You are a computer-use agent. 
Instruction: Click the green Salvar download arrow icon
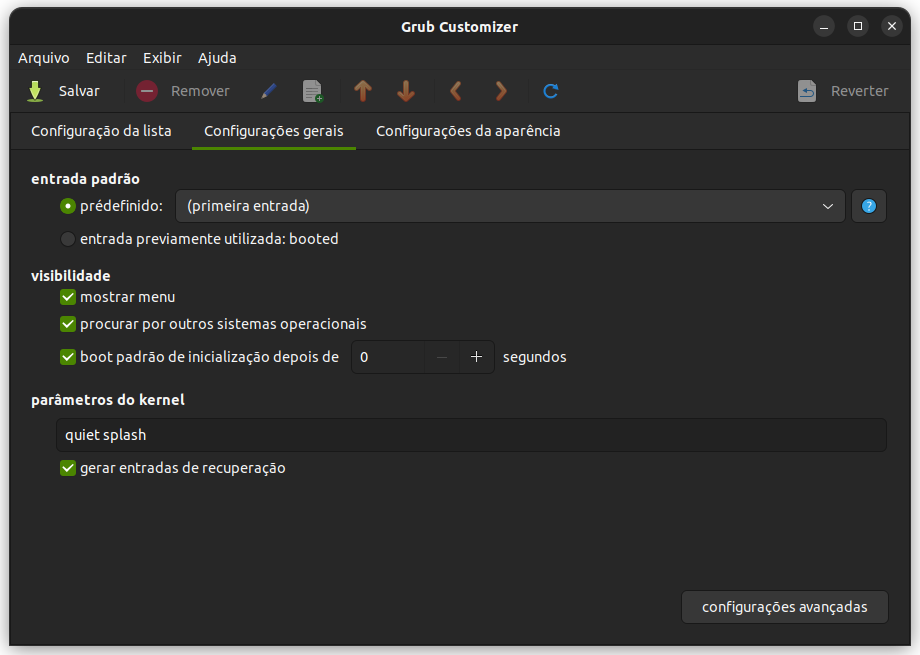(x=35, y=91)
